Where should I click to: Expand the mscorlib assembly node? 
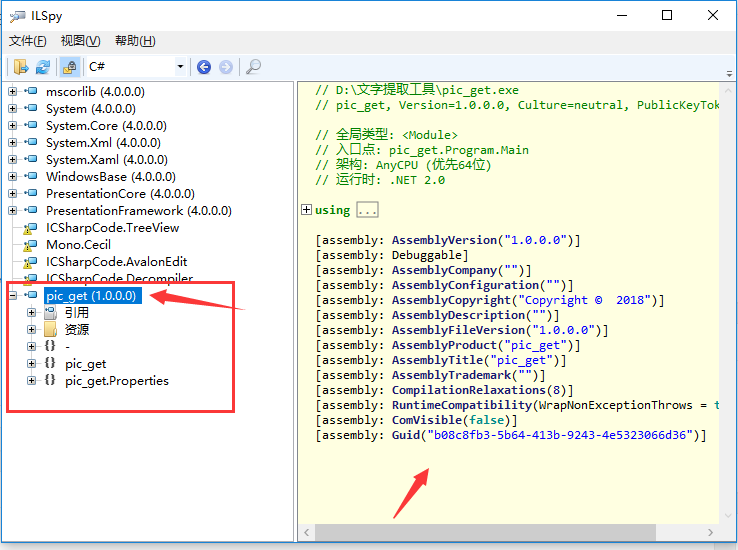tap(13, 92)
